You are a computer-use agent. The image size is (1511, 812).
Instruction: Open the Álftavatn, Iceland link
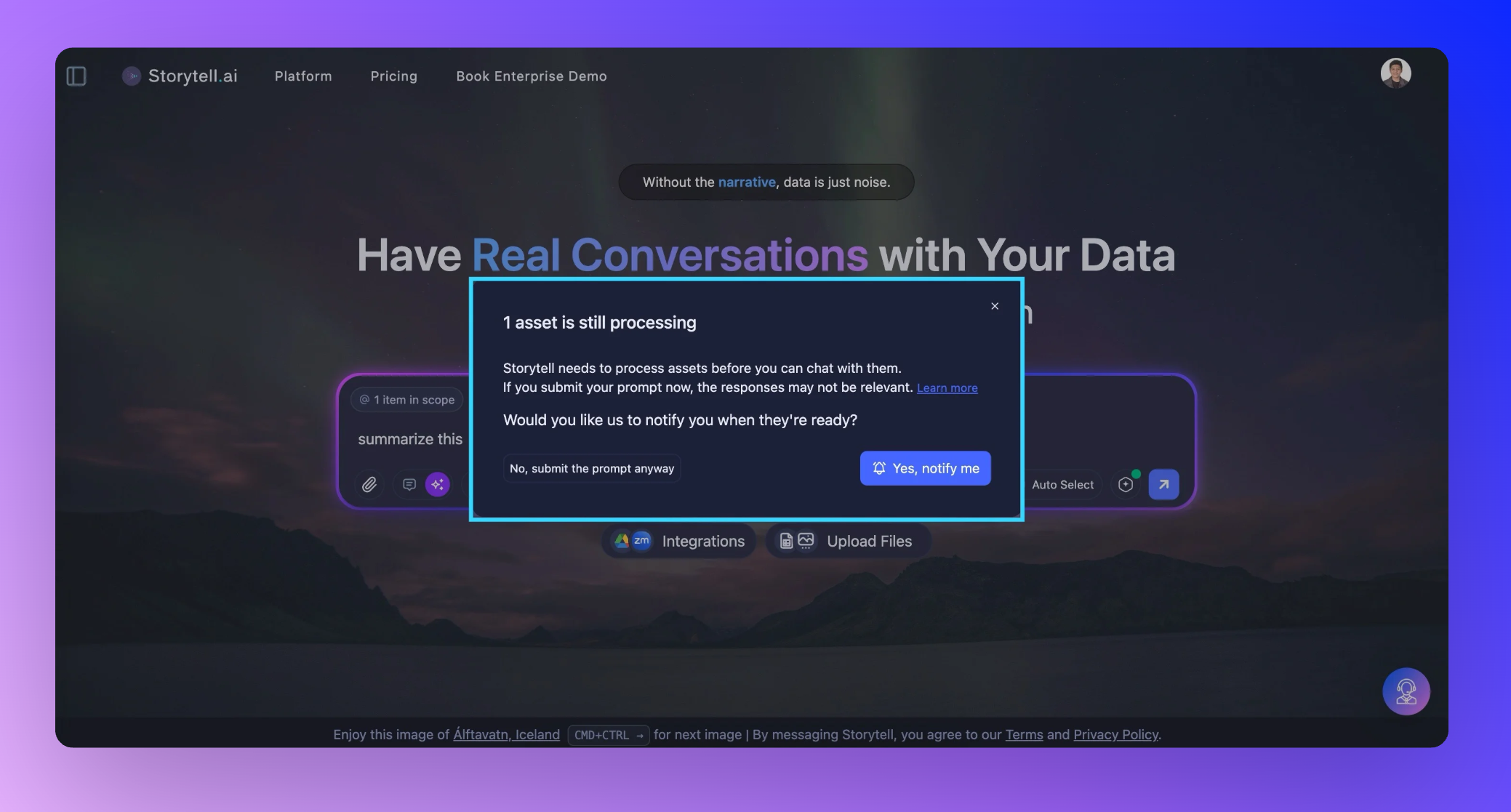click(506, 735)
